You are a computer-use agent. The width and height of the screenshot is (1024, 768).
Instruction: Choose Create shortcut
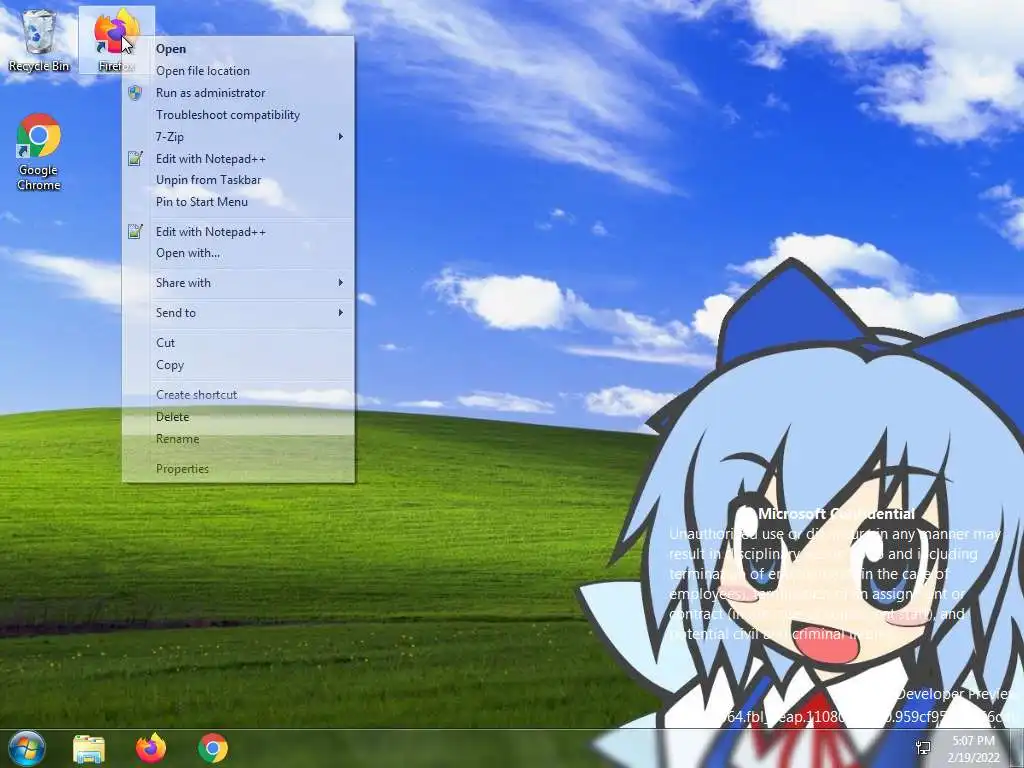click(x=238, y=394)
